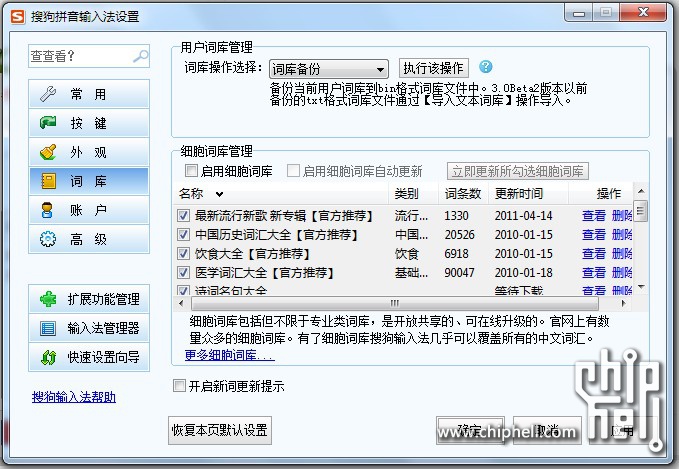Uncheck 最新流行新歌 新专辑 dictionary
This screenshot has width=679, height=469.
[x=183, y=215]
